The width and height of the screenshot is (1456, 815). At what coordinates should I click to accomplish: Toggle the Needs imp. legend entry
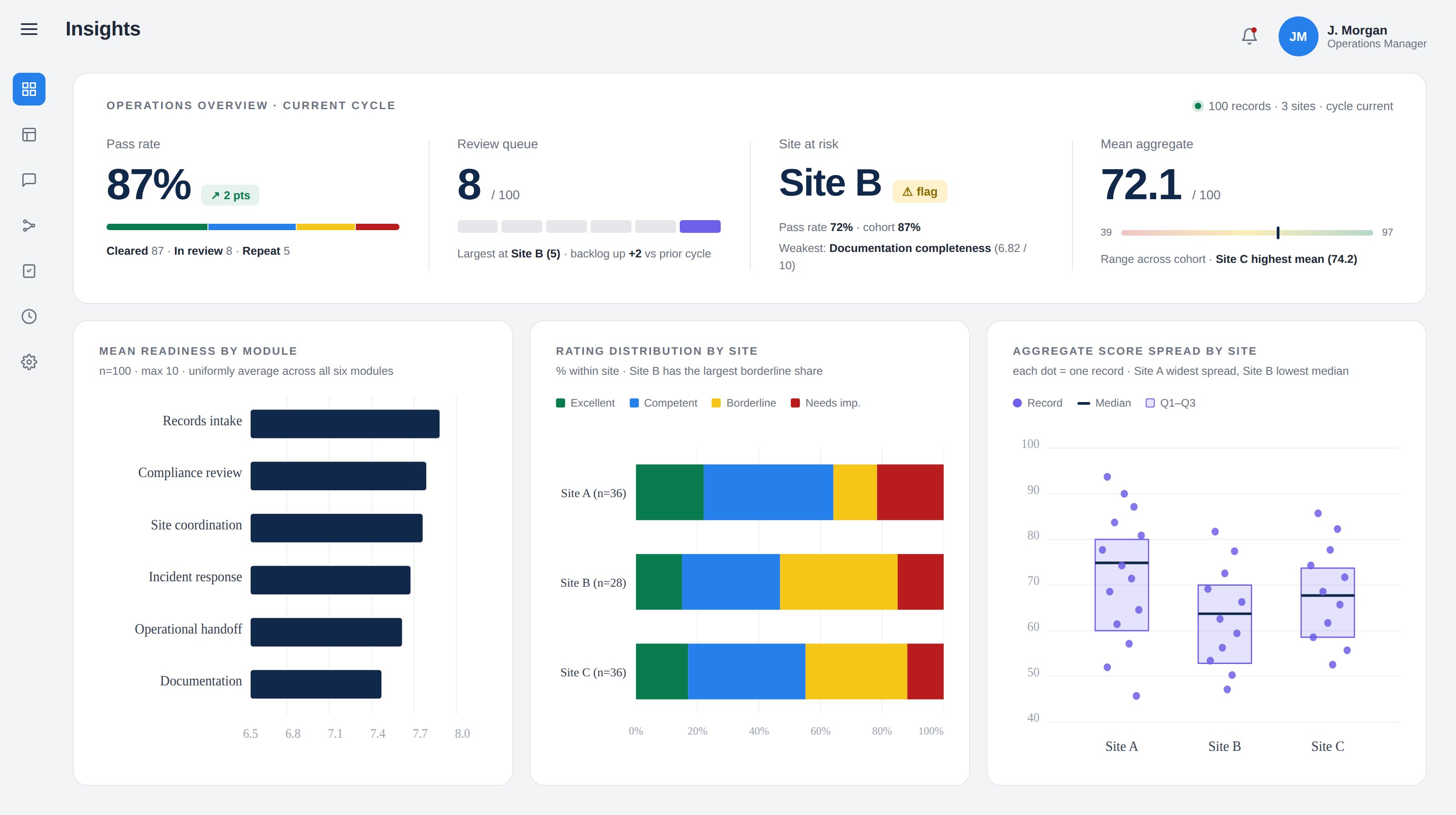(x=825, y=402)
